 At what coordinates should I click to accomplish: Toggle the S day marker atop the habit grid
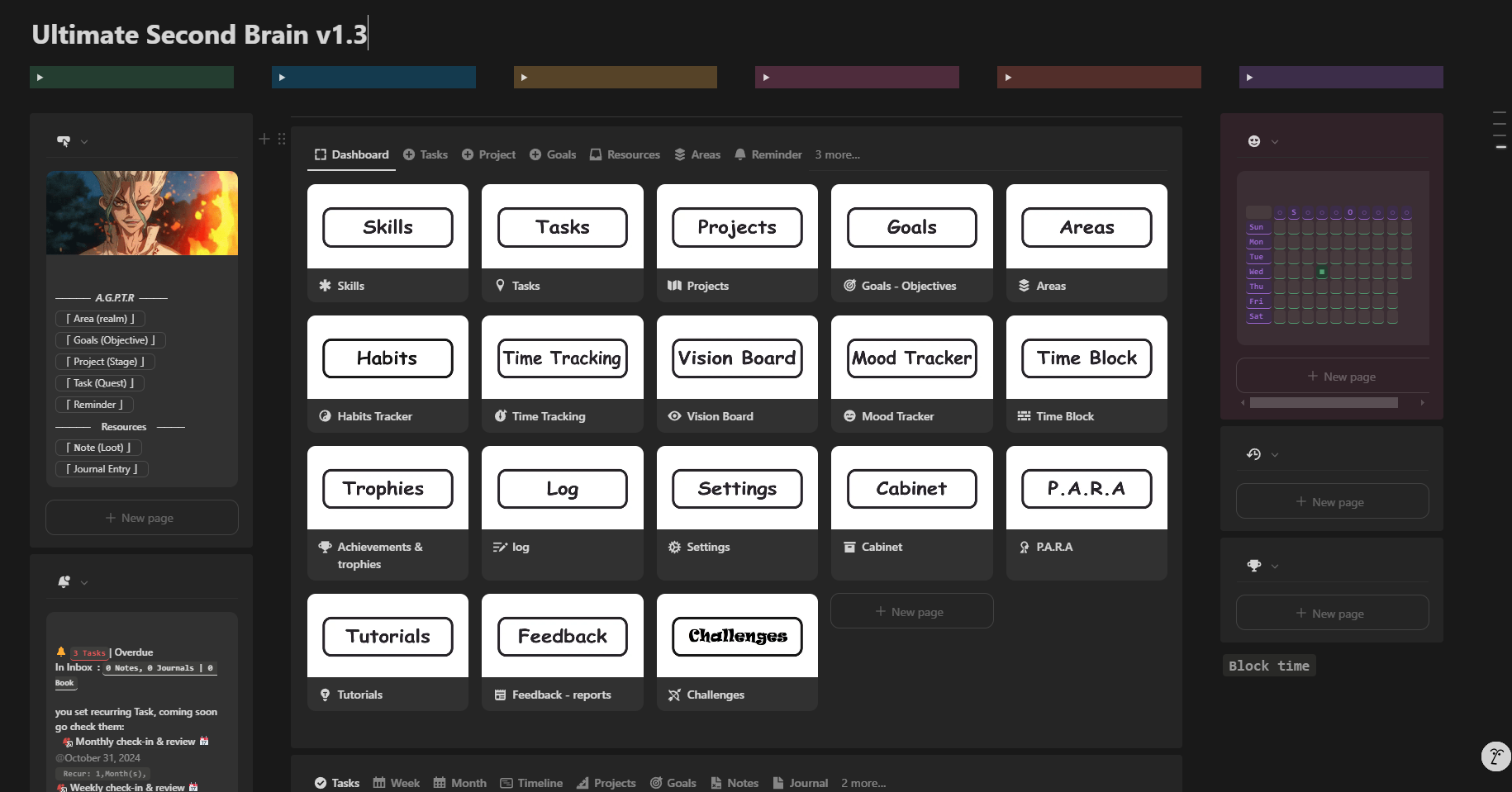1294,212
